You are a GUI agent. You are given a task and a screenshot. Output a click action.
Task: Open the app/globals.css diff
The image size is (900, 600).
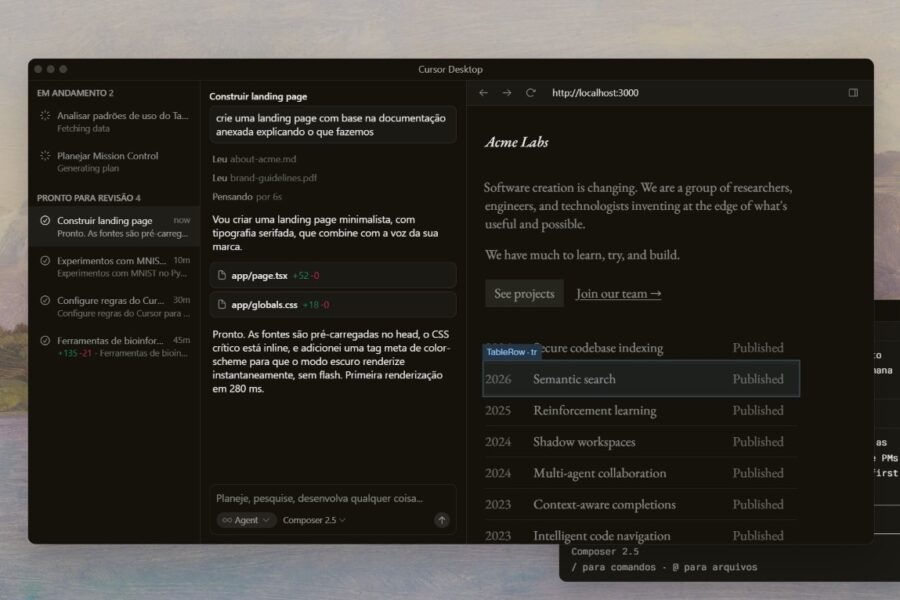333,305
